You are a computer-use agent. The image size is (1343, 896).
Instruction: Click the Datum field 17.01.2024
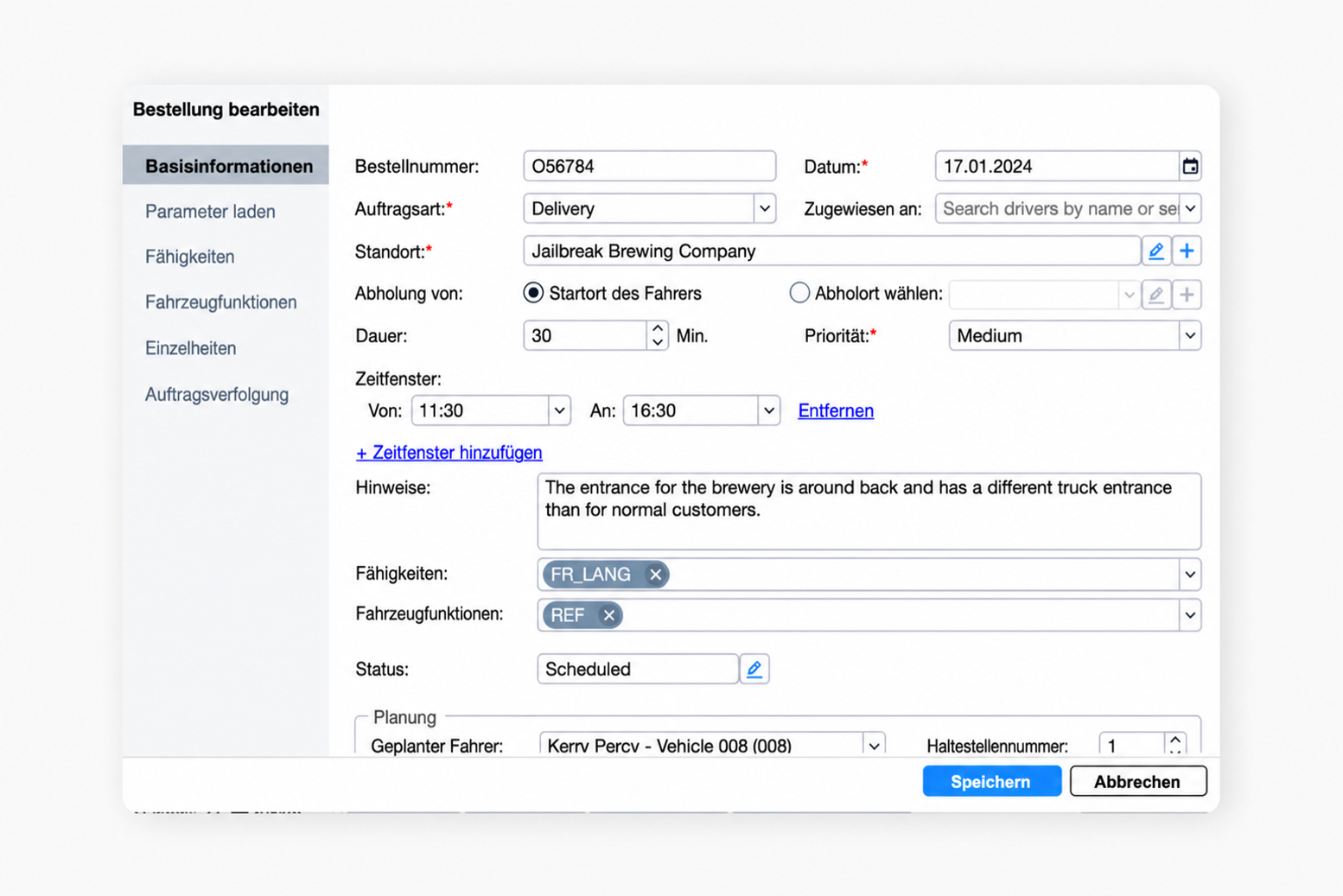pyautogui.click(x=1056, y=166)
